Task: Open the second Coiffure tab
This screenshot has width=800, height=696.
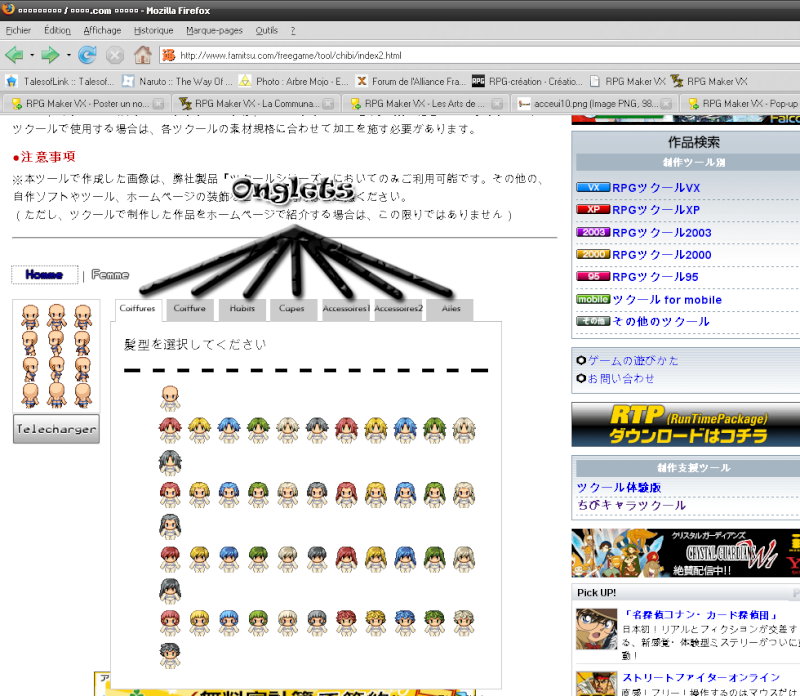Action: point(189,309)
